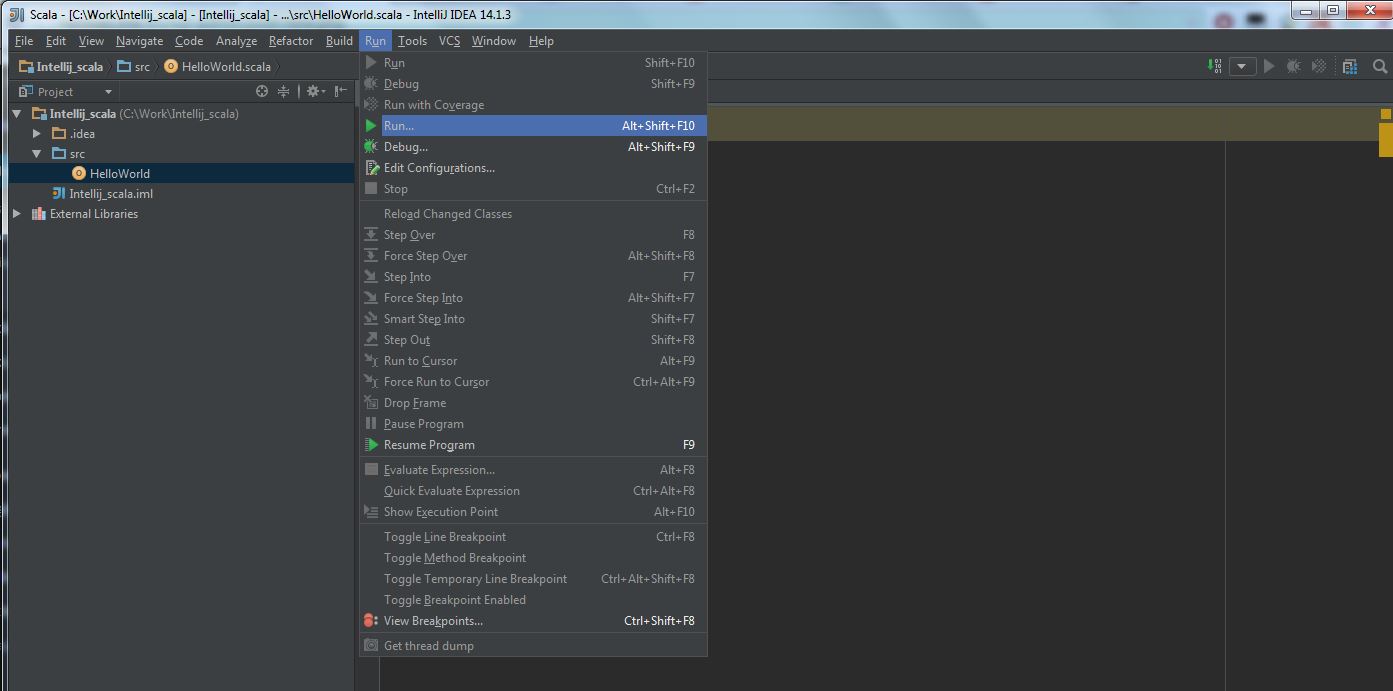Open the Help menu
Viewport: 1393px width, 691px height.
[541, 41]
